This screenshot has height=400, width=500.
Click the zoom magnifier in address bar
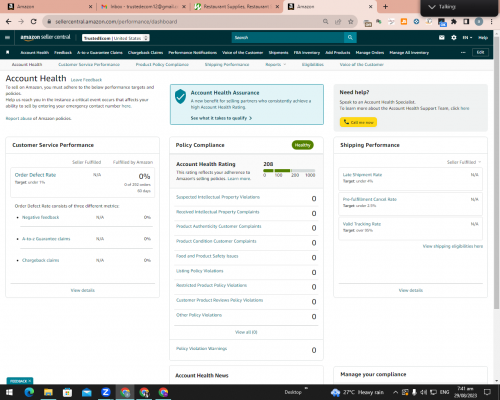(325, 21)
